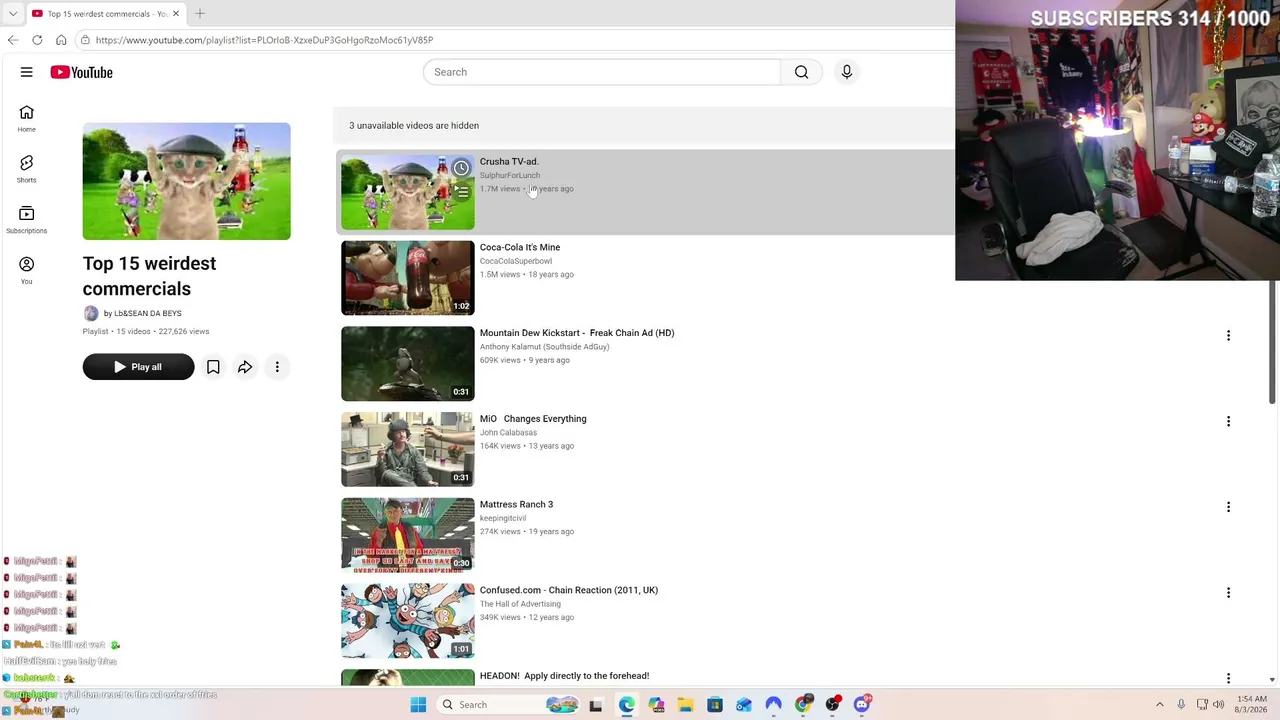Close the Top 15 weirdest commercials tab
Viewport: 1280px width, 720px height.
click(176, 13)
